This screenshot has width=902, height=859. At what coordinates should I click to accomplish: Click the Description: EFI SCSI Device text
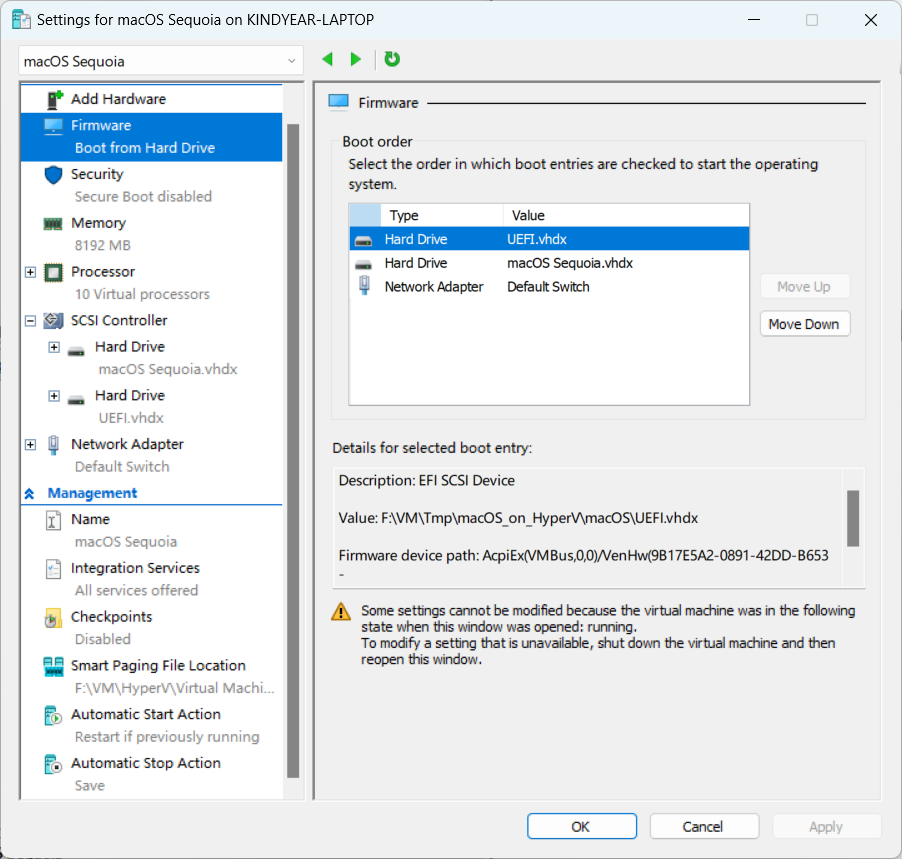(426, 480)
